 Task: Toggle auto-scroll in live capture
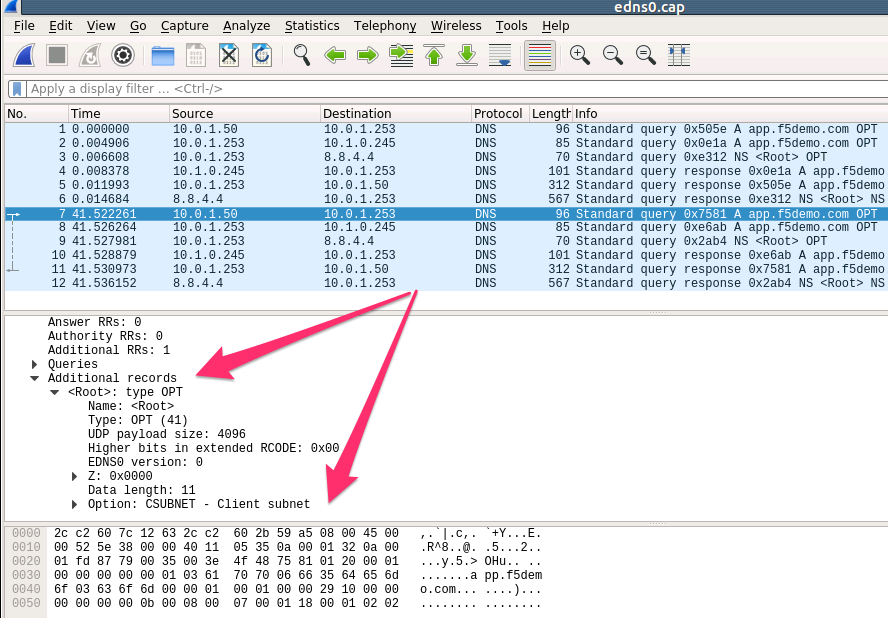499,55
